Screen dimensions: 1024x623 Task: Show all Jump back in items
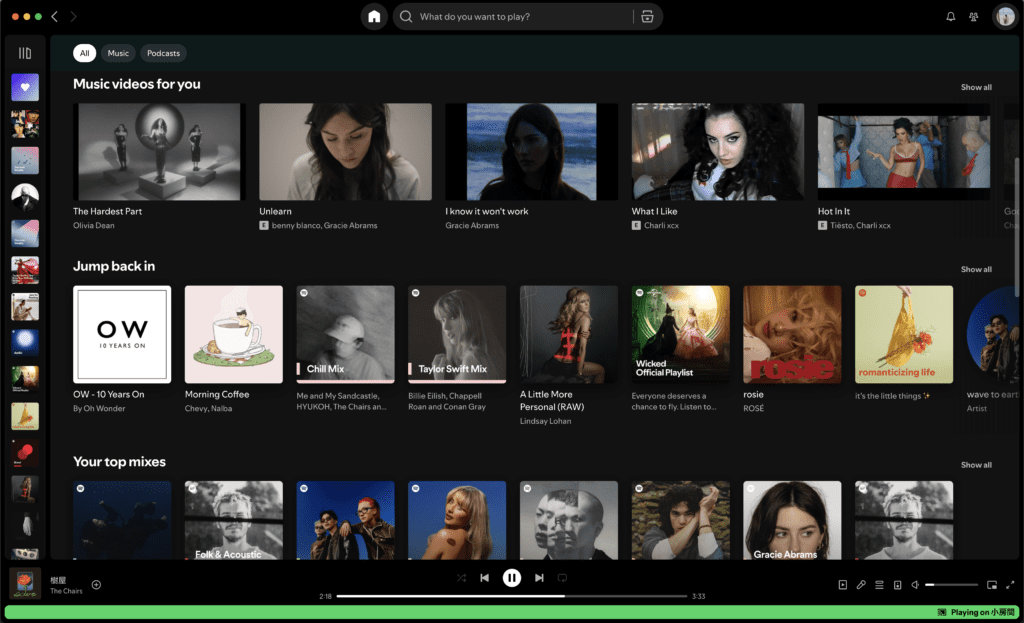click(x=976, y=269)
